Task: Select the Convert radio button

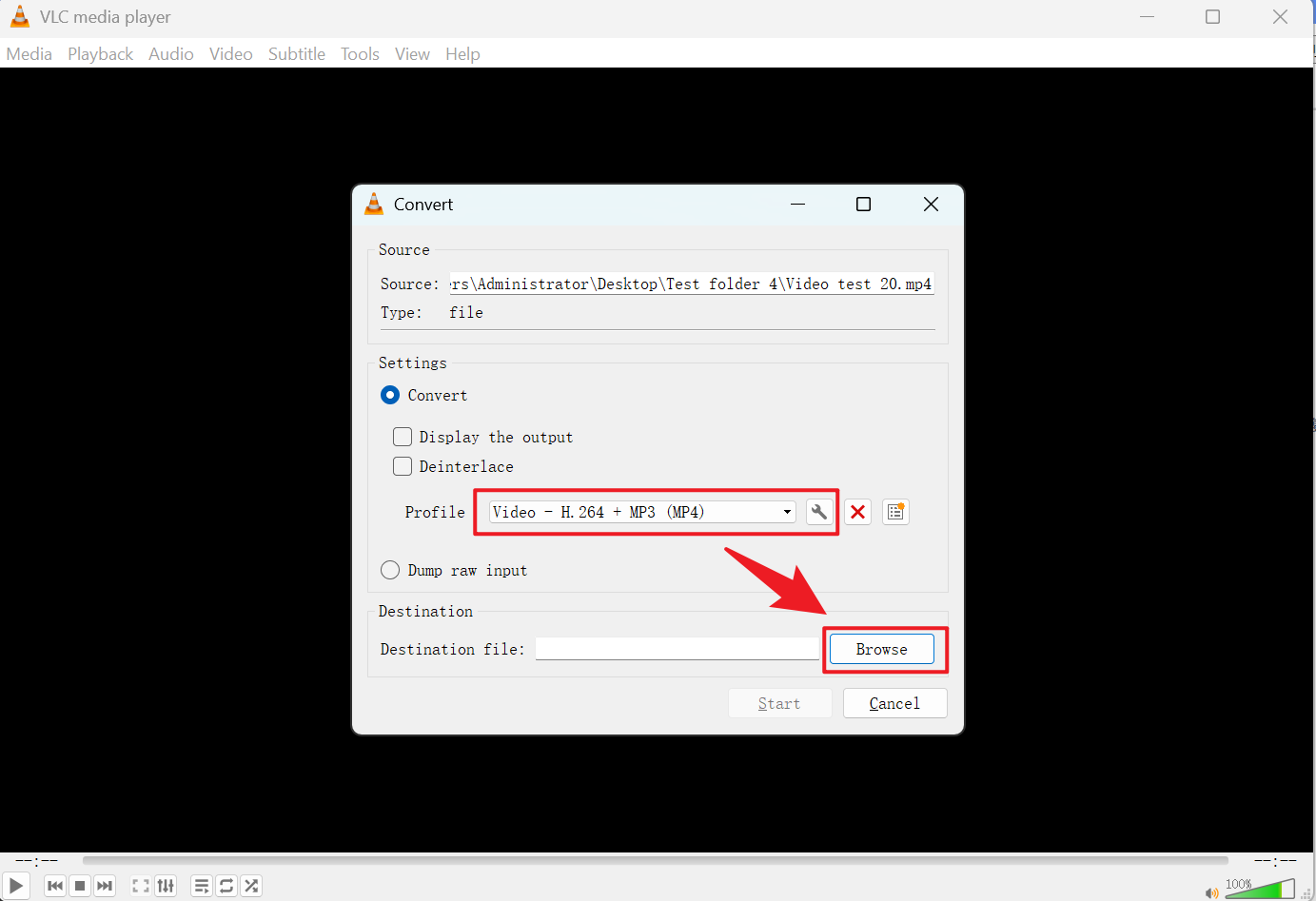Action: [390, 395]
